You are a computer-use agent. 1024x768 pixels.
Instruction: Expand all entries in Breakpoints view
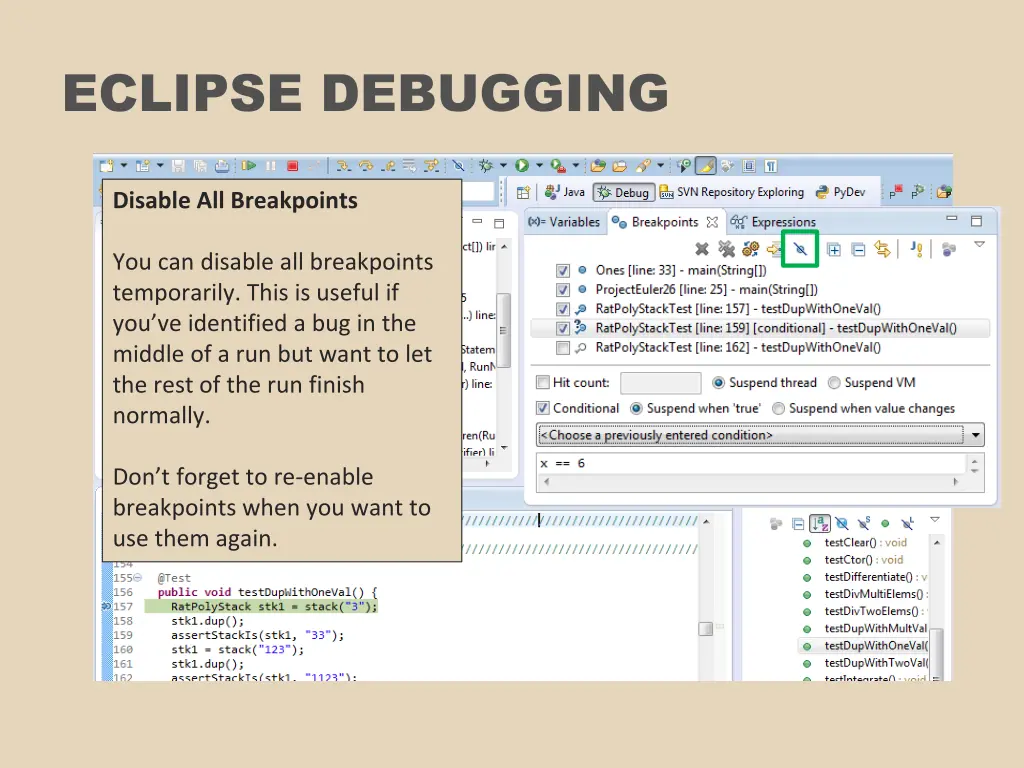point(834,246)
